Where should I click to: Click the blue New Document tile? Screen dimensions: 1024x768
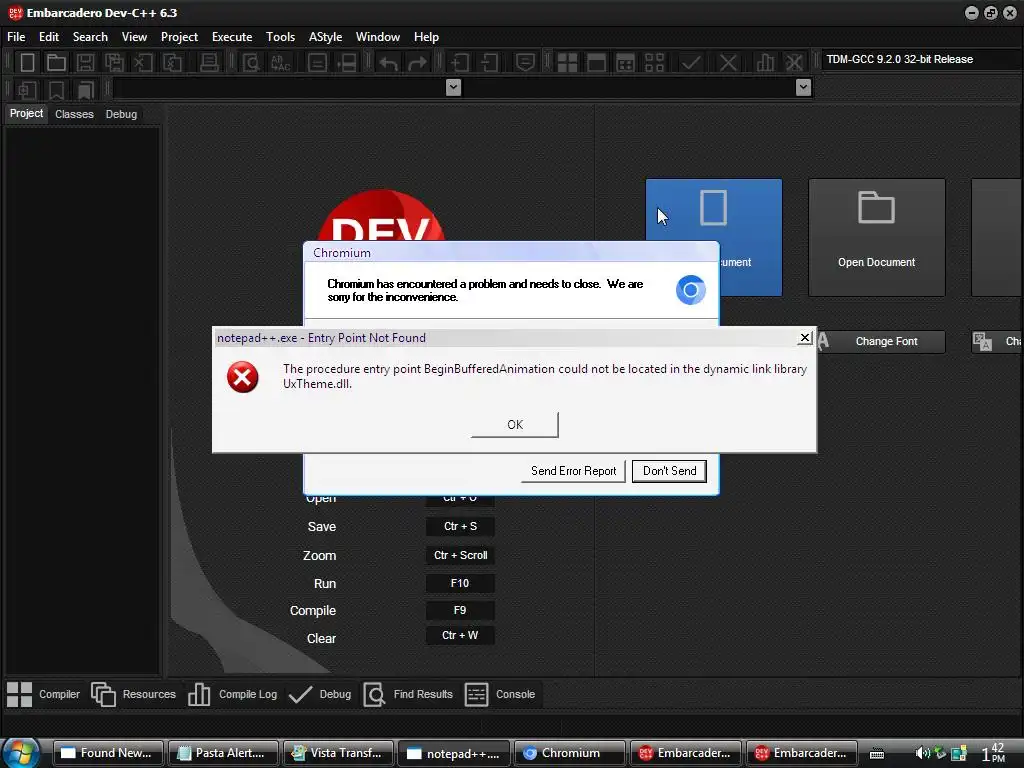tap(751, 209)
